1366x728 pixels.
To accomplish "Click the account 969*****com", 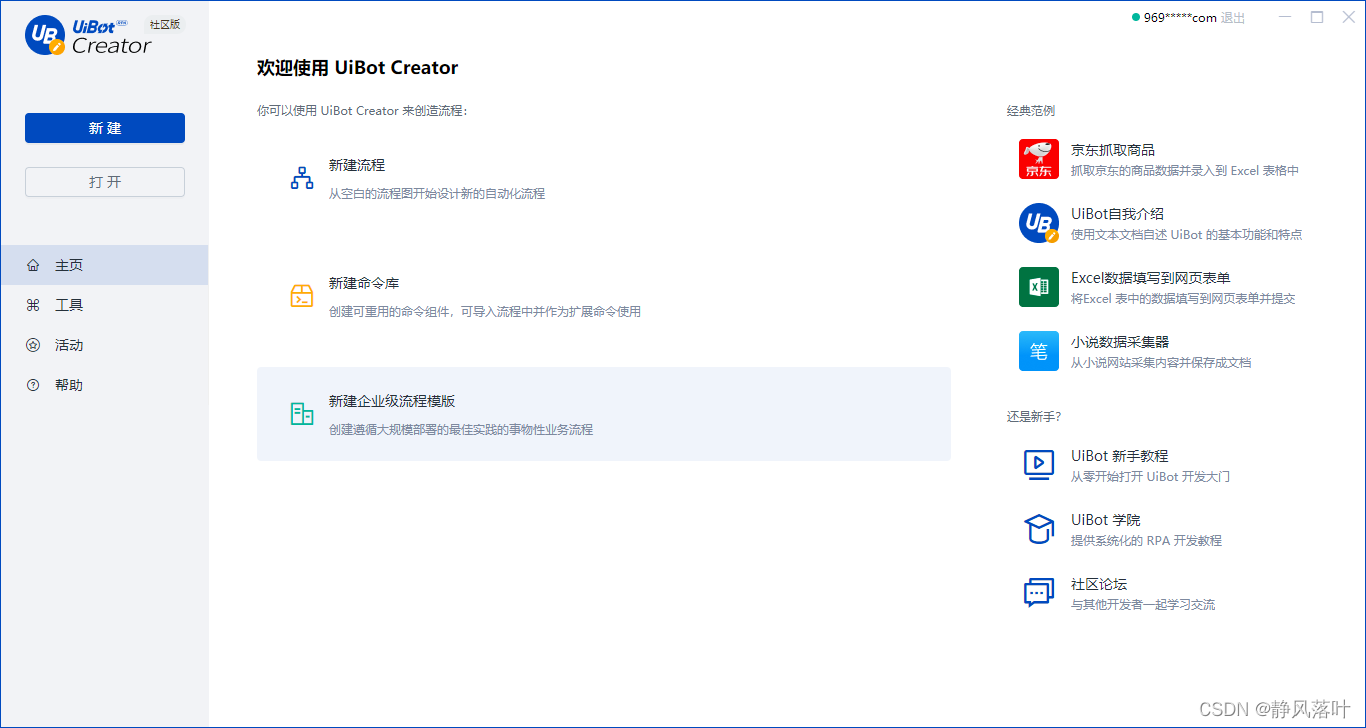I will (1180, 18).
